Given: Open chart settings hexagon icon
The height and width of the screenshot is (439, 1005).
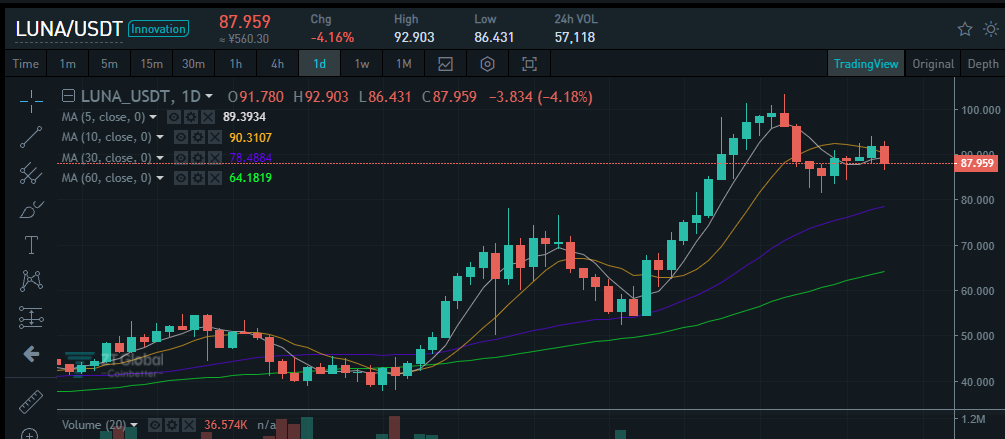Looking at the screenshot, I should pyautogui.click(x=488, y=63).
